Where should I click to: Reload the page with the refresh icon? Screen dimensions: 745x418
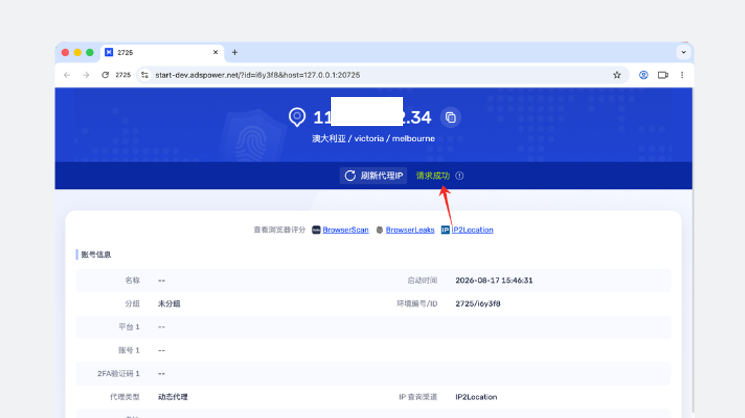(x=105, y=75)
